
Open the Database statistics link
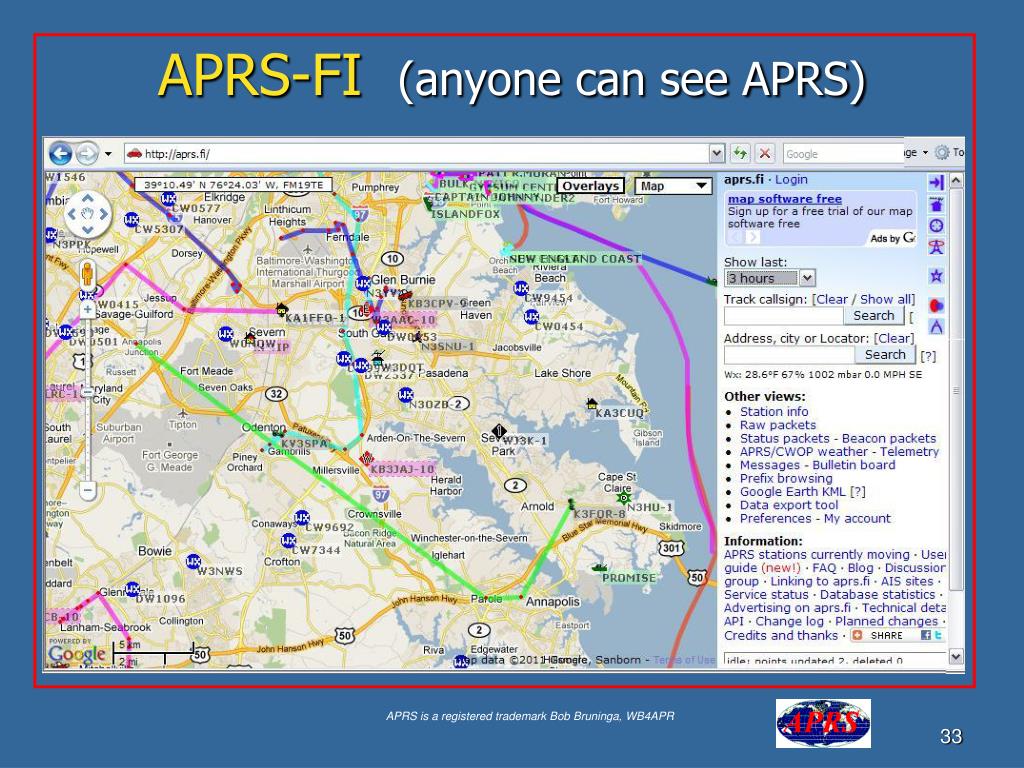[877, 594]
